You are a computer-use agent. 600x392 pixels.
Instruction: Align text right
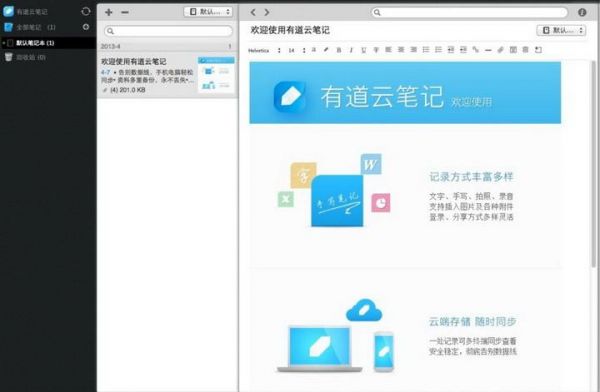pos(414,50)
